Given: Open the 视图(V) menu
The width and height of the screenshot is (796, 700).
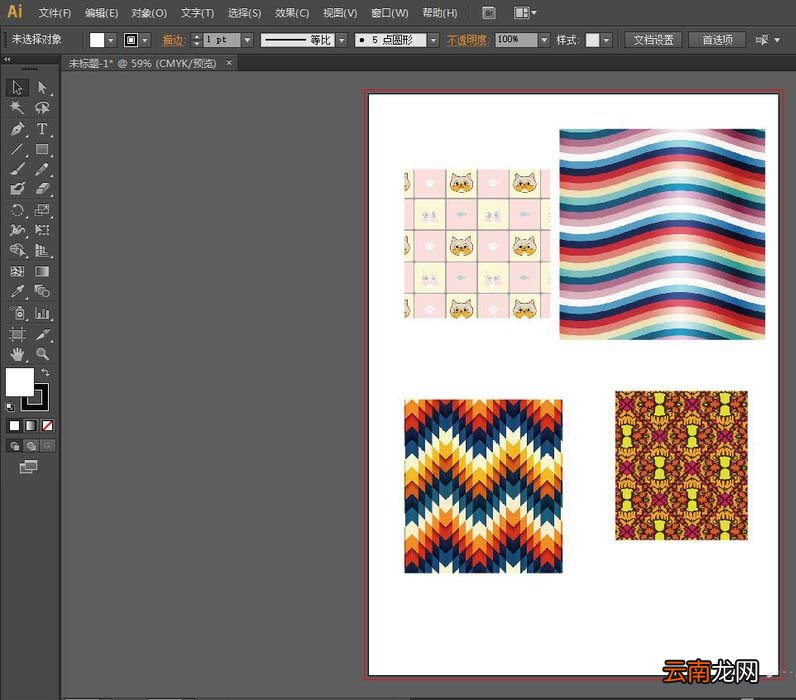Looking at the screenshot, I should point(340,13).
